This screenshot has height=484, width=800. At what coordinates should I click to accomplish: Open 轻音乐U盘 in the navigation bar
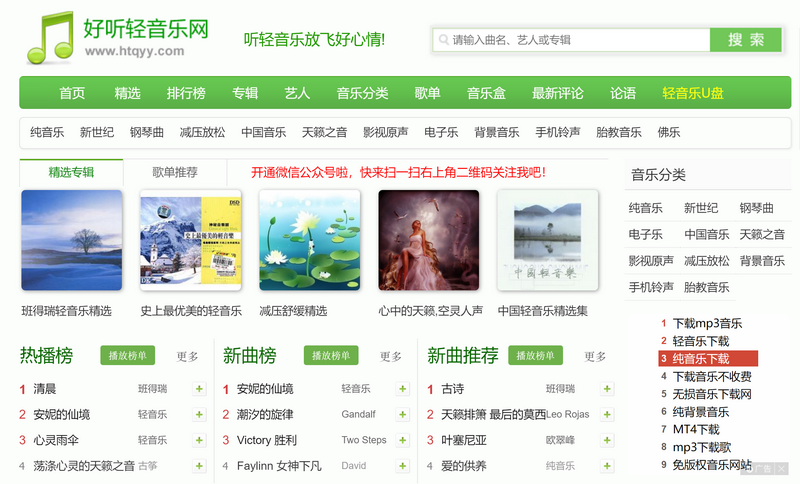(x=693, y=93)
